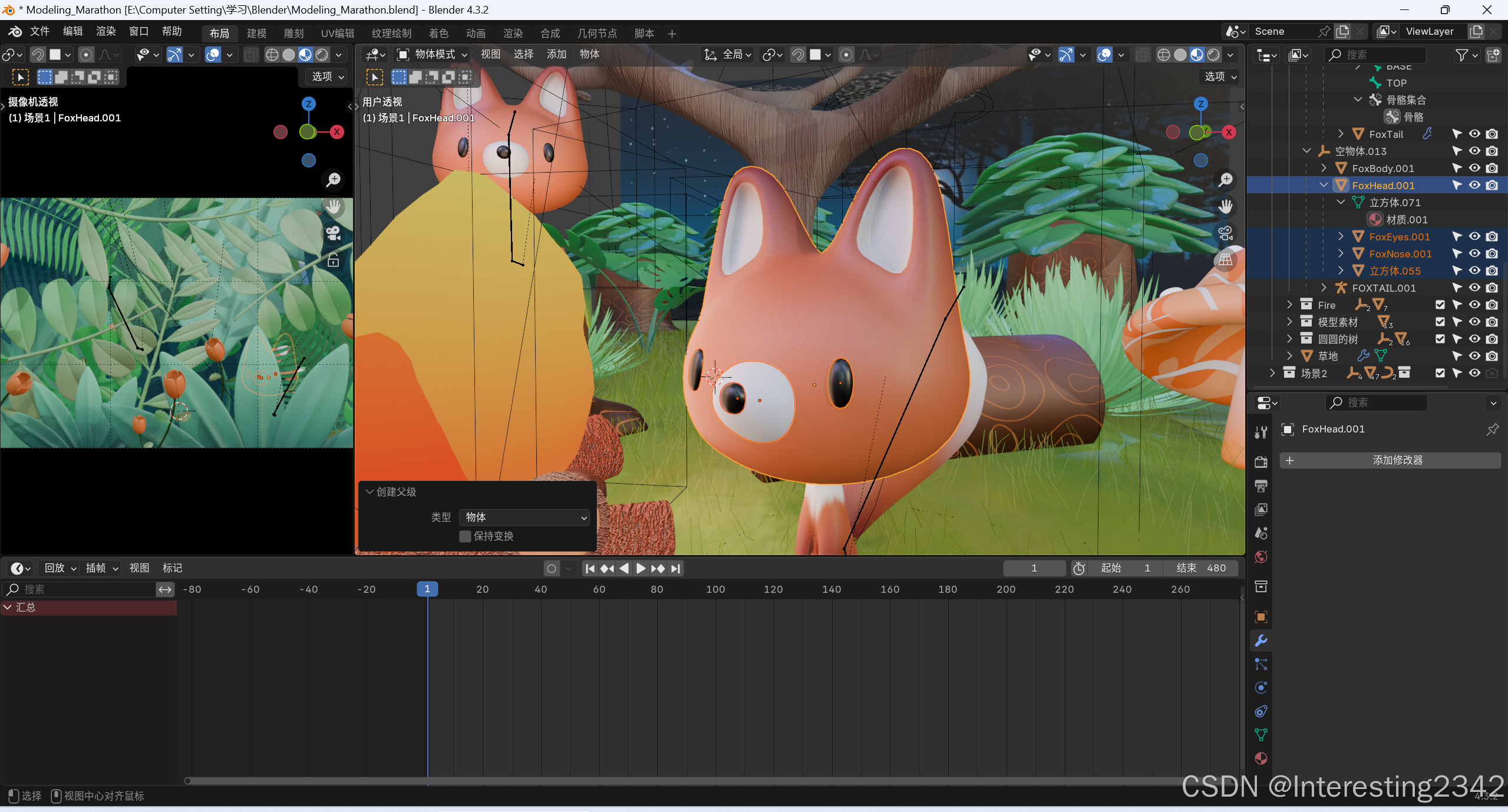The image size is (1508, 812).
Task: Toggle camera view icon in main viewport
Action: click(x=1226, y=233)
